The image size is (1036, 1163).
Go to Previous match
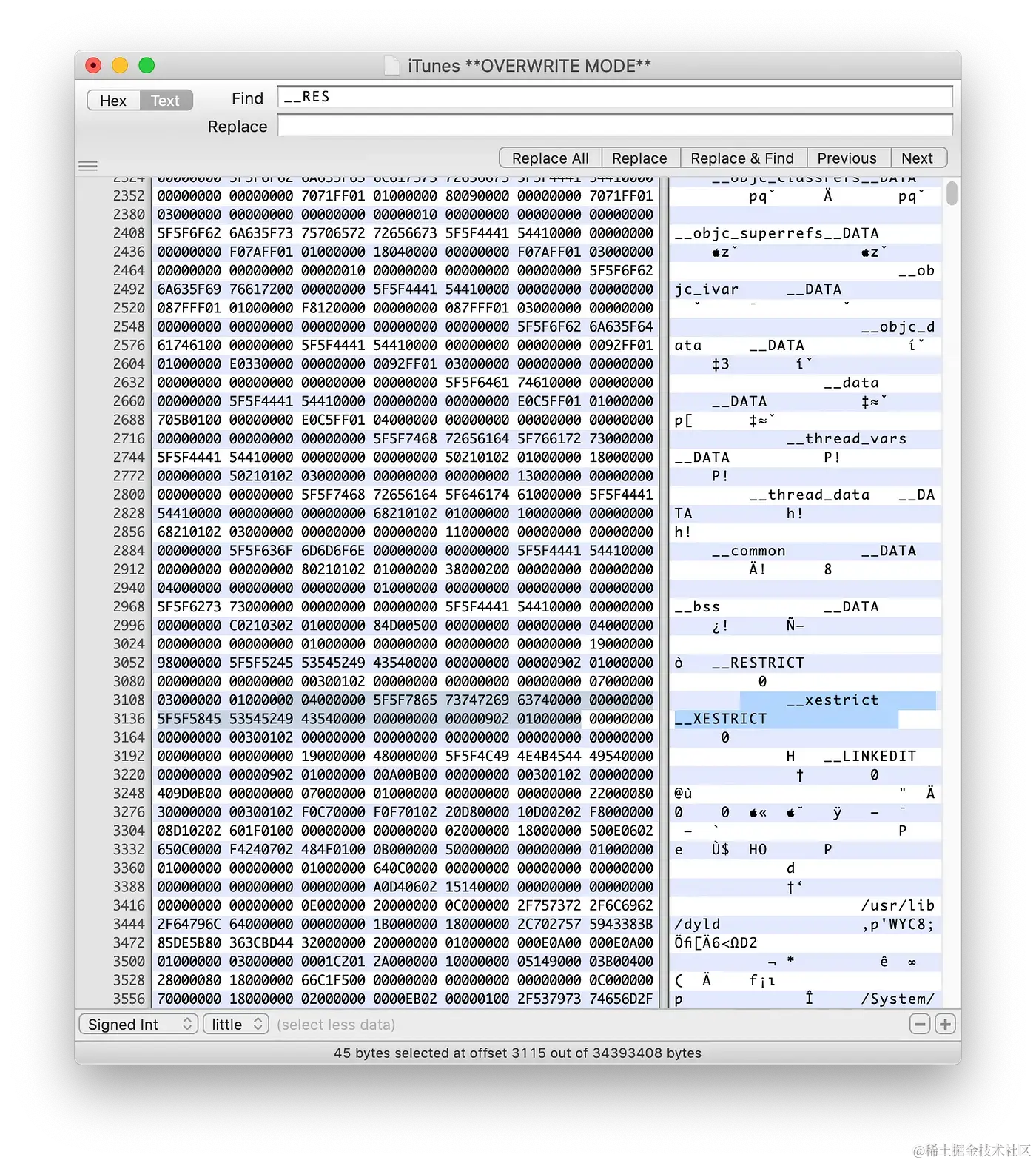[847, 158]
